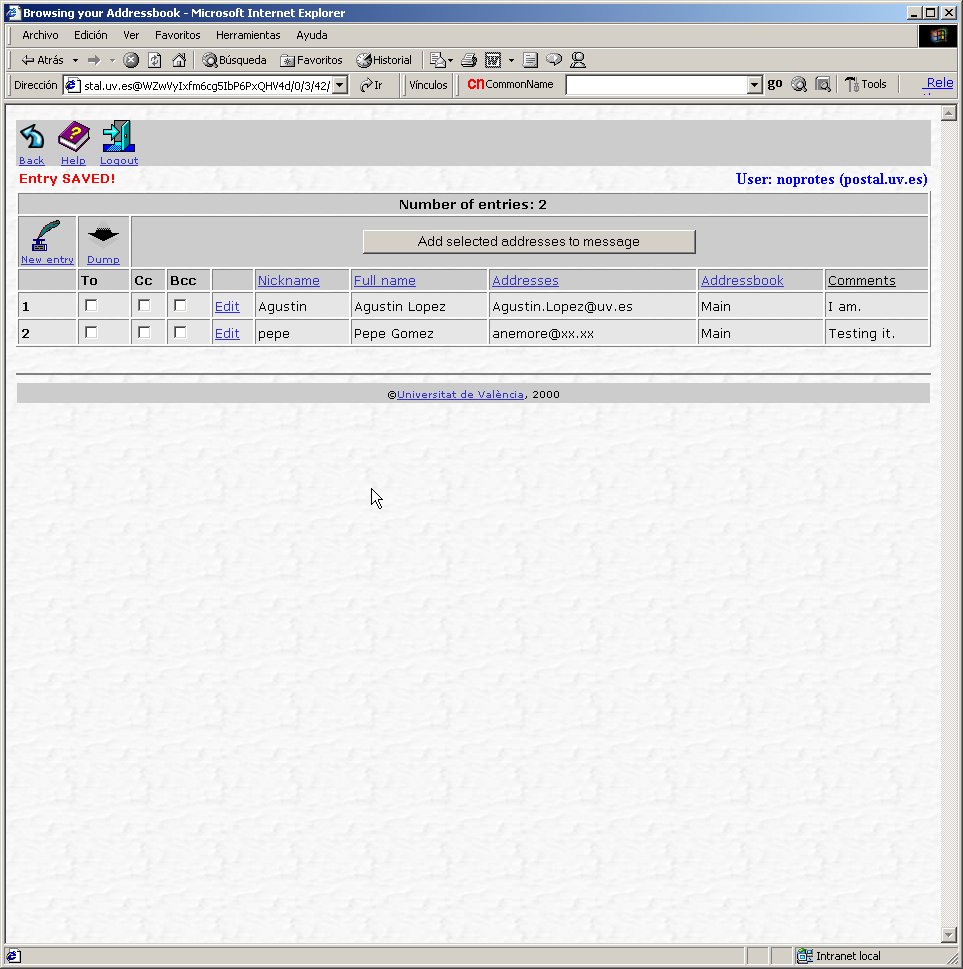The width and height of the screenshot is (963, 969).
Task: Expand the CommonName search box dropdown
Action: tap(754, 85)
